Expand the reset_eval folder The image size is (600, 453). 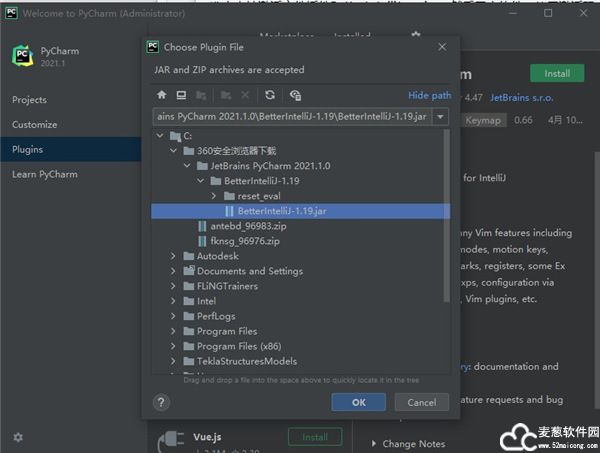coord(214,196)
